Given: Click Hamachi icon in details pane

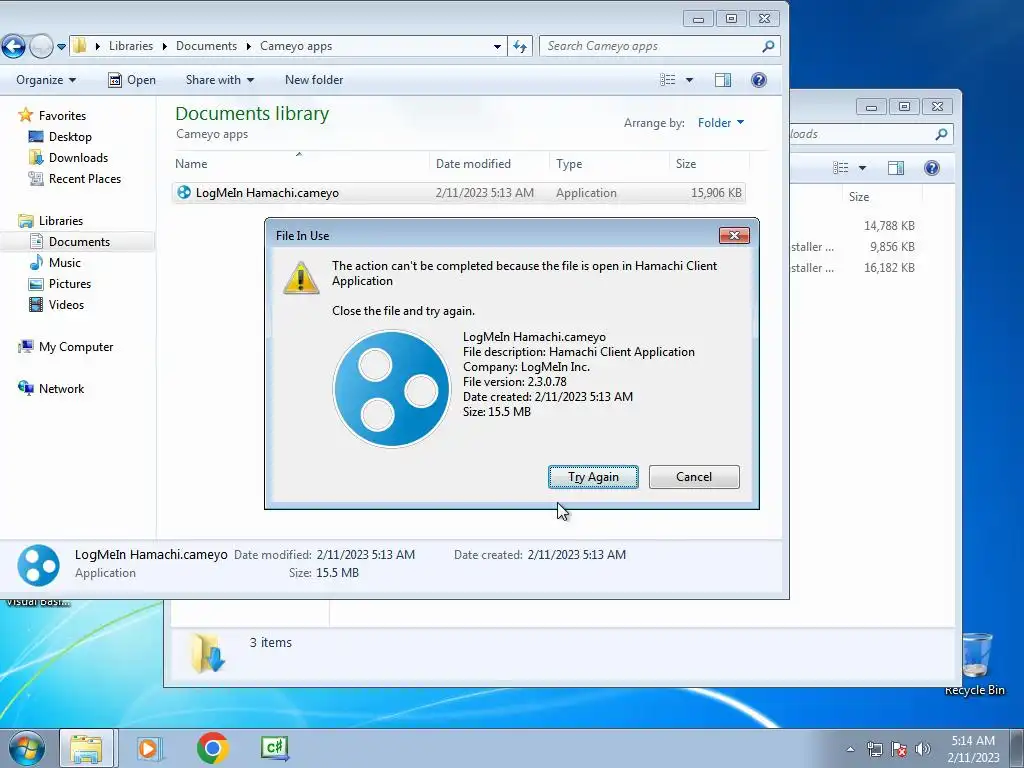Looking at the screenshot, I should pyautogui.click(x=39, y=565).
